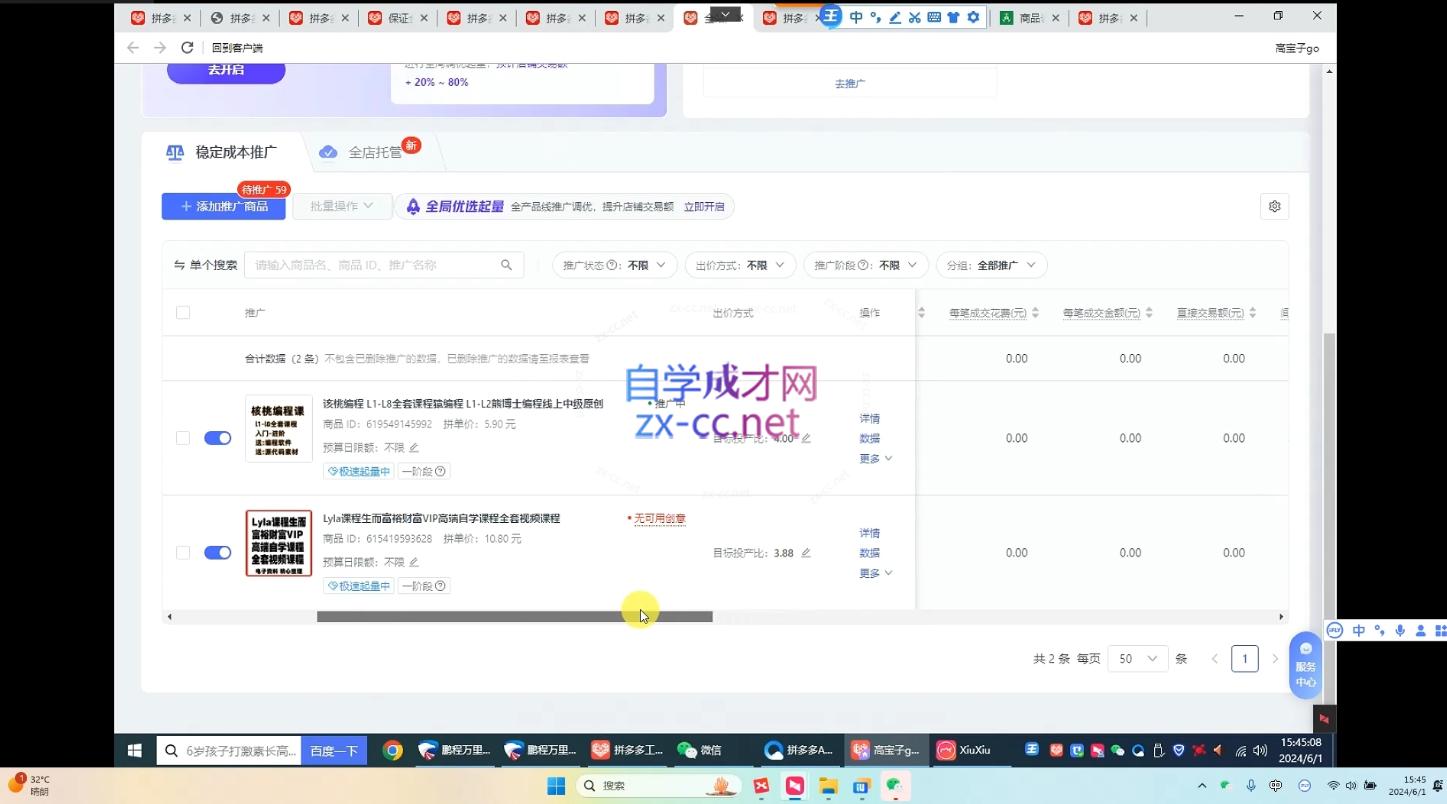This screenshot has width=1447, height=804.
Task: Open the 高宝子g... taskbar window
Action: click(x=886, y=750)
